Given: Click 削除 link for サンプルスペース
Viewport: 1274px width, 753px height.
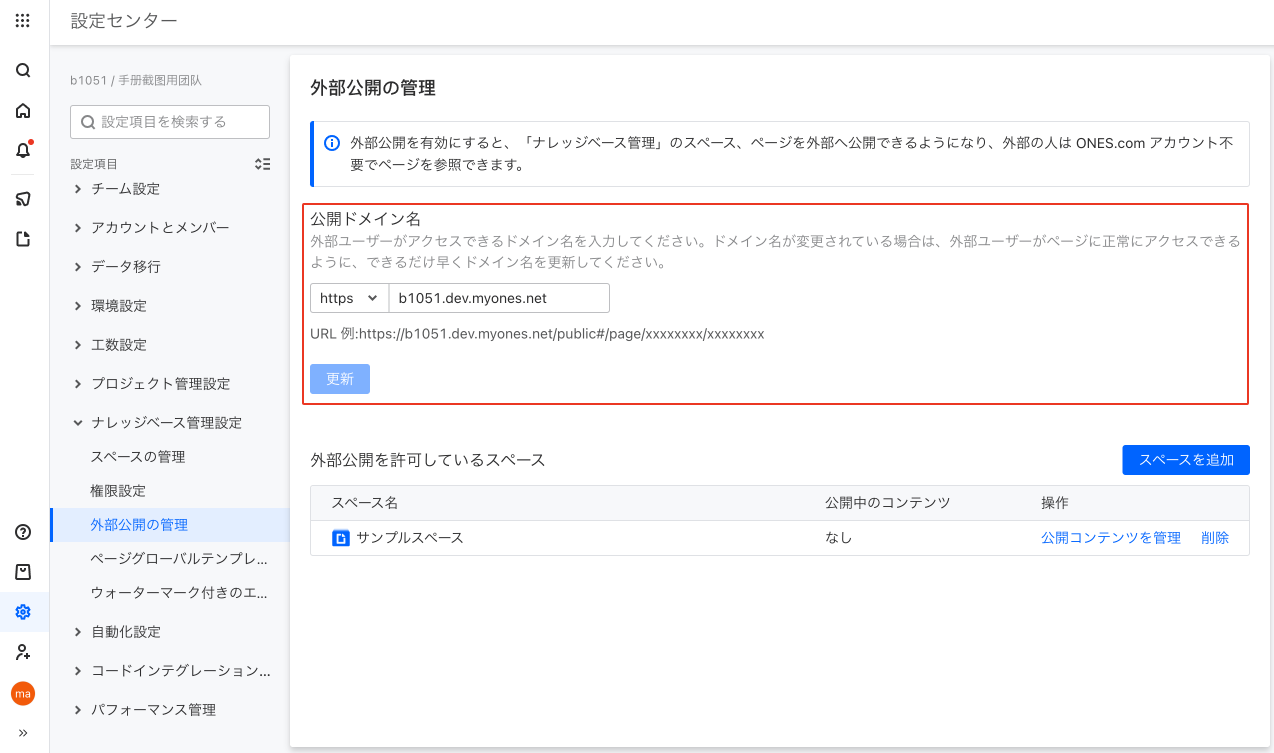Looking at the screenshot, I should coord(1214,538).
